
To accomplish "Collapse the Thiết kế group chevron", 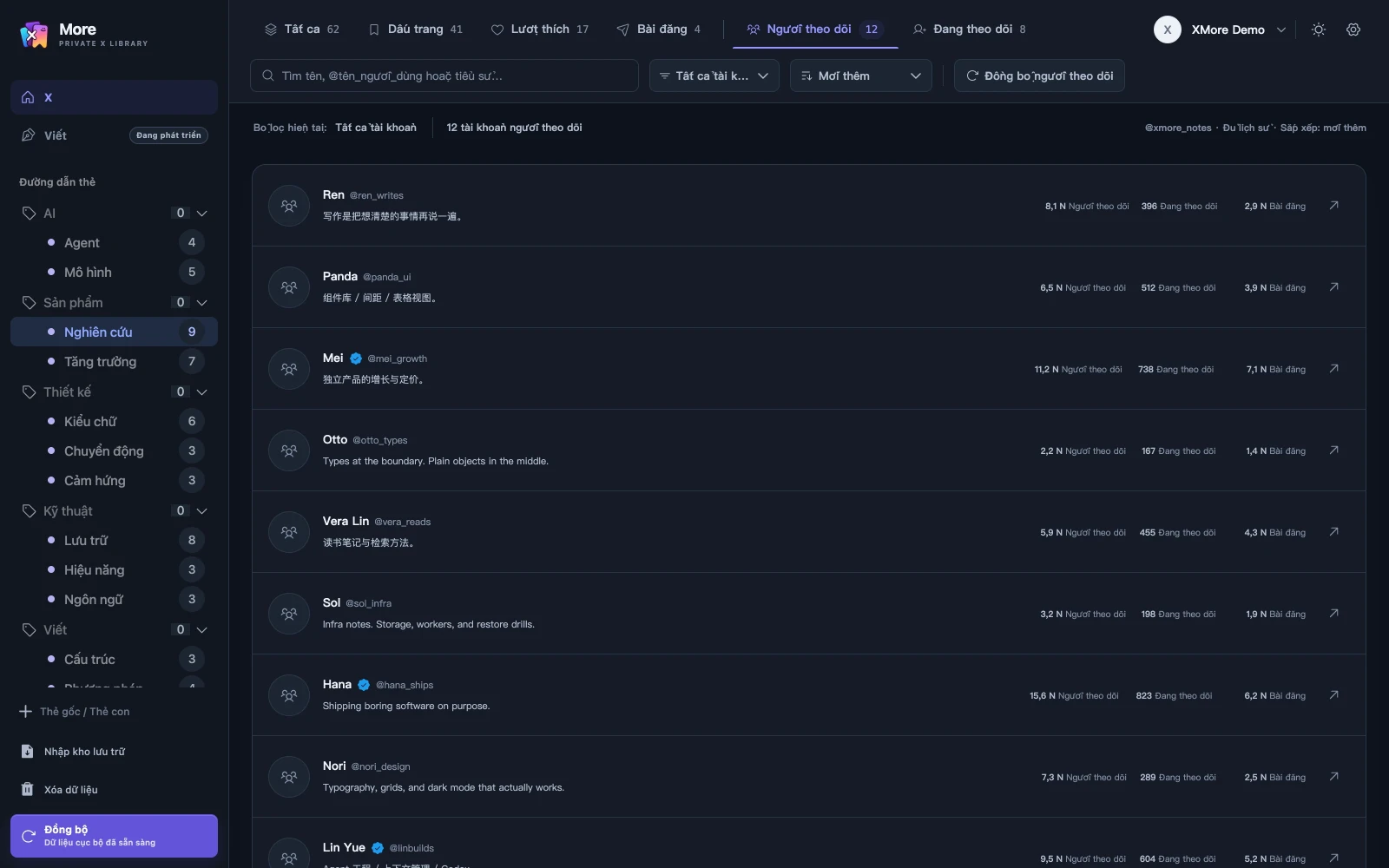I will [202, 392].
